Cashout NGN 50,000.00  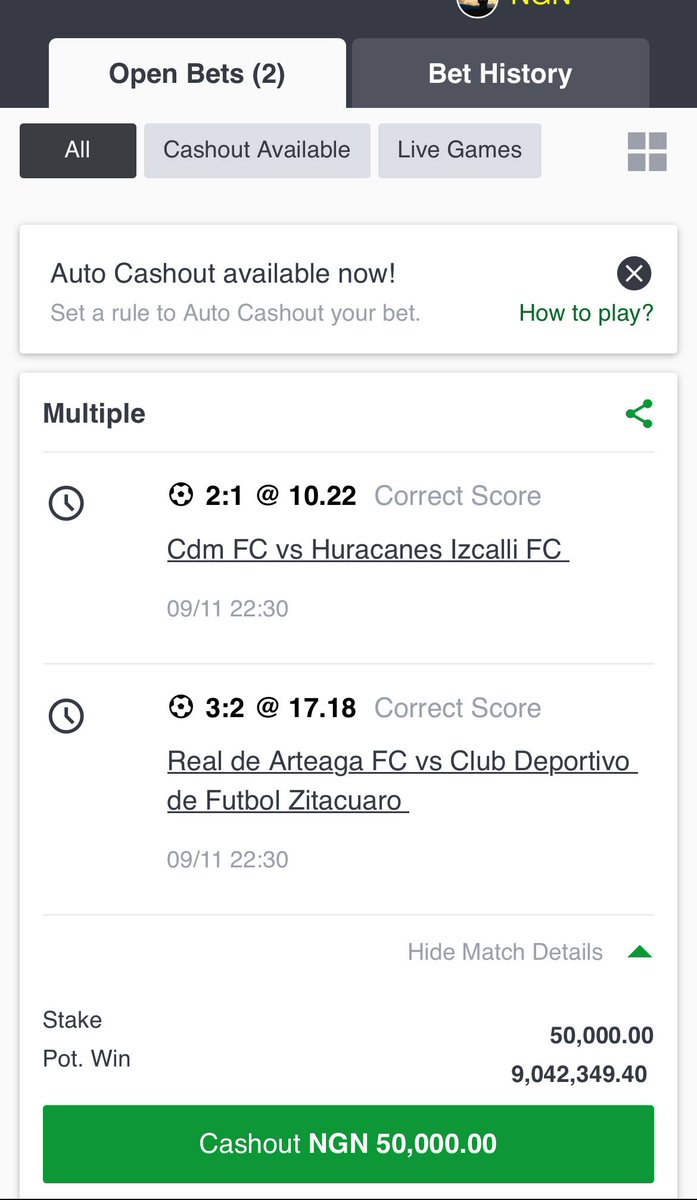coord(348,1144)
